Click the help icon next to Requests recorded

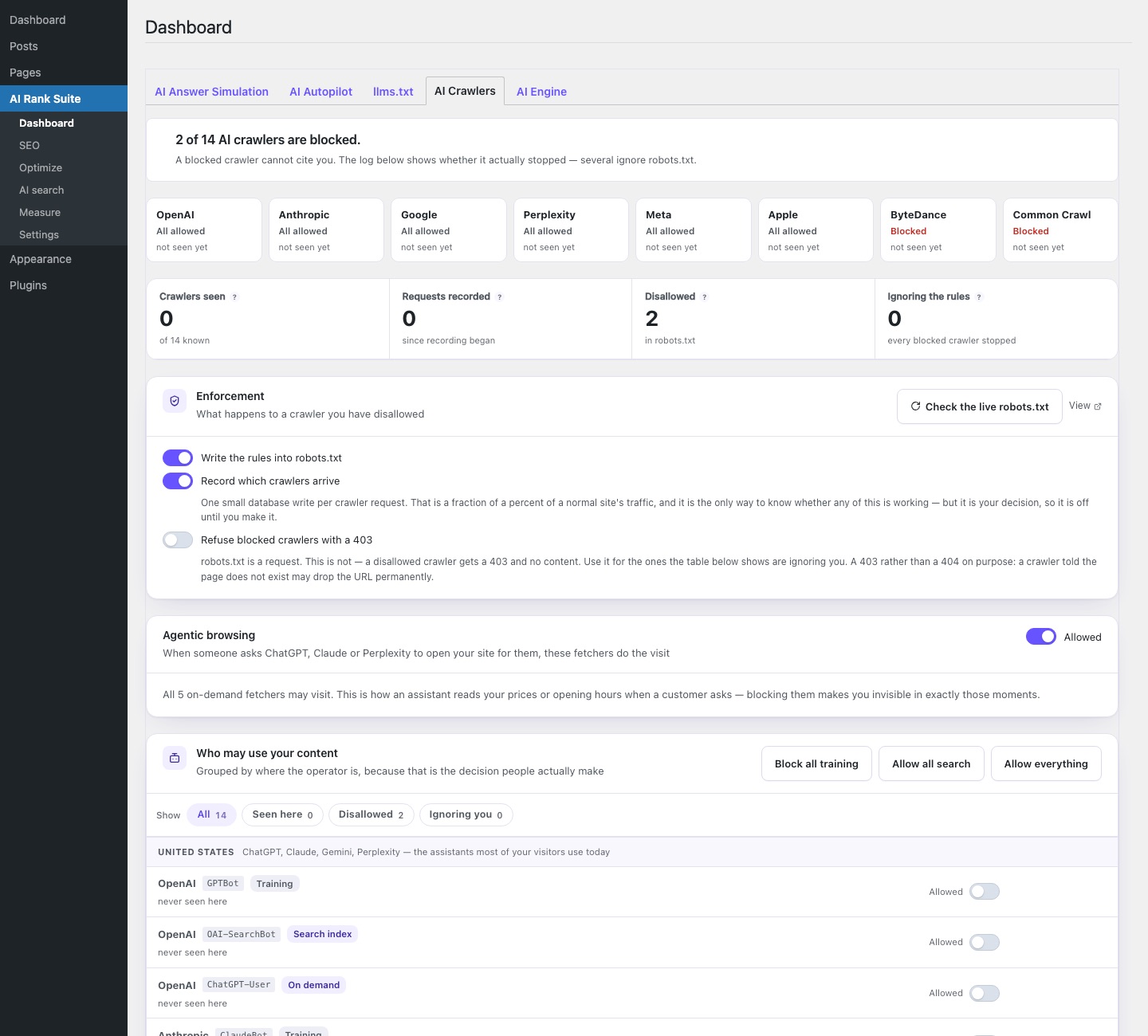coord(500,297)
